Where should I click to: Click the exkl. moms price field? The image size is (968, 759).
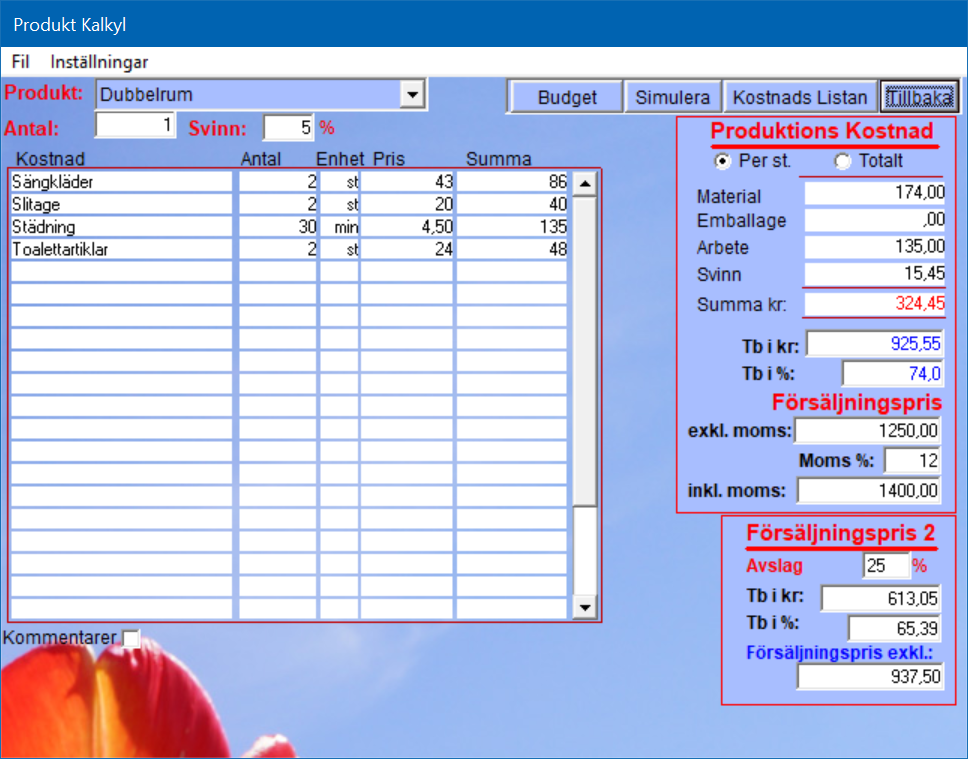point(869,431)
